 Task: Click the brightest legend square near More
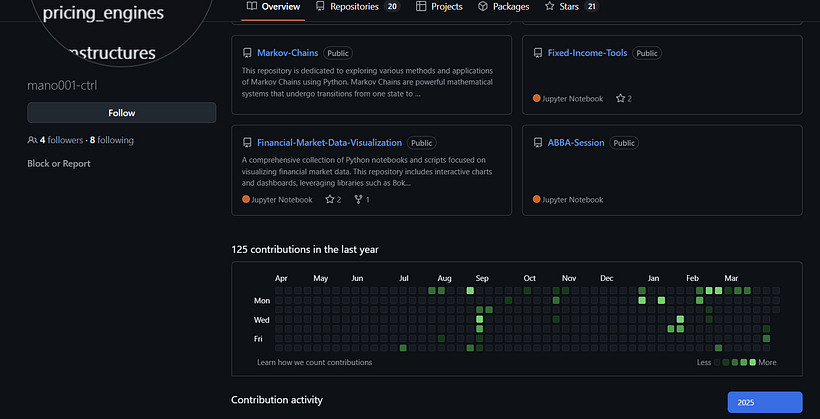point(753,362)
